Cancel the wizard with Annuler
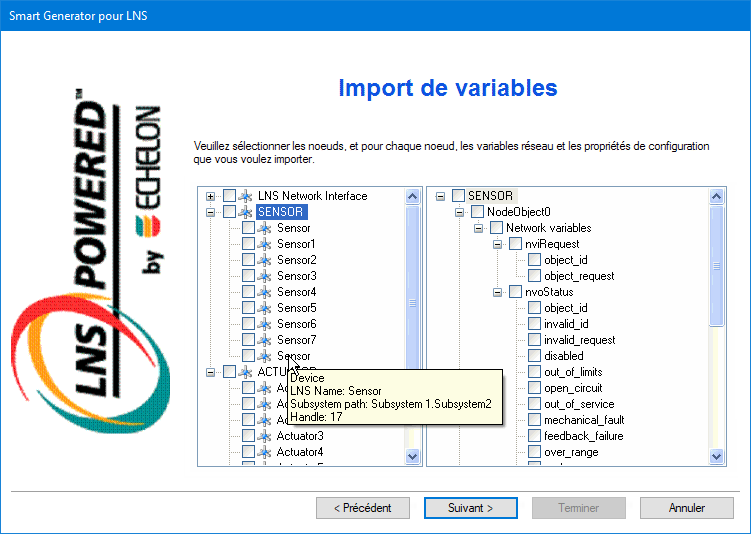This screenshot has width=751, height=534. pos(686,508)
